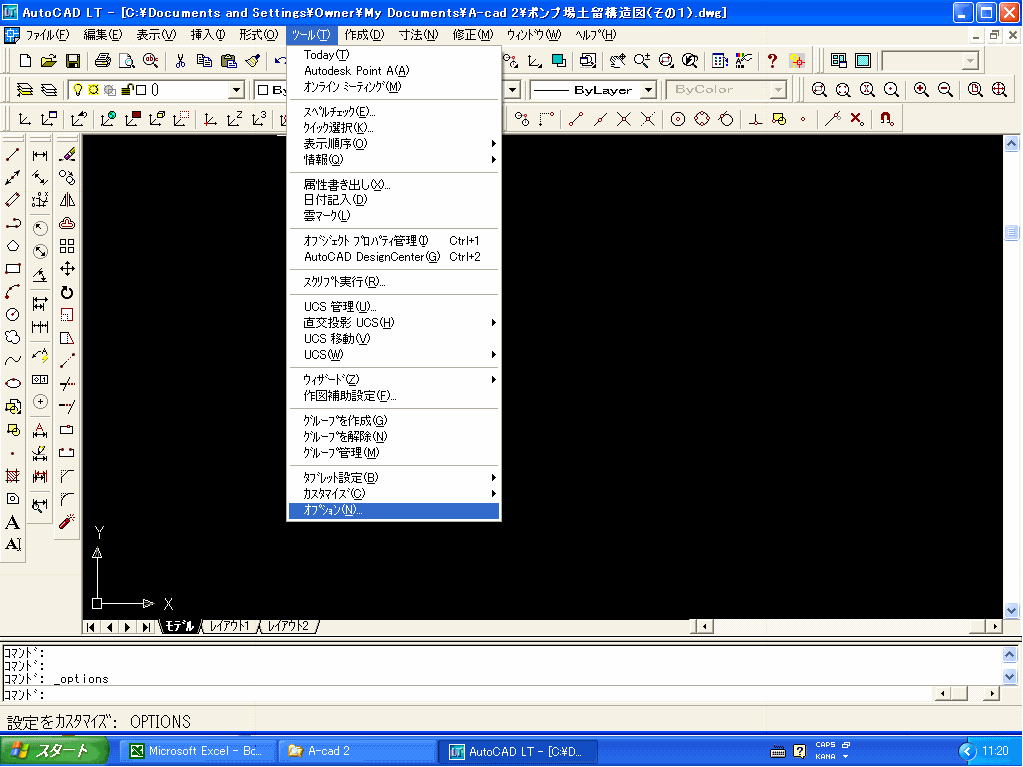Open the ヘルプ(H) menu
Screen dimensions: 1023x767
point(595,35)
